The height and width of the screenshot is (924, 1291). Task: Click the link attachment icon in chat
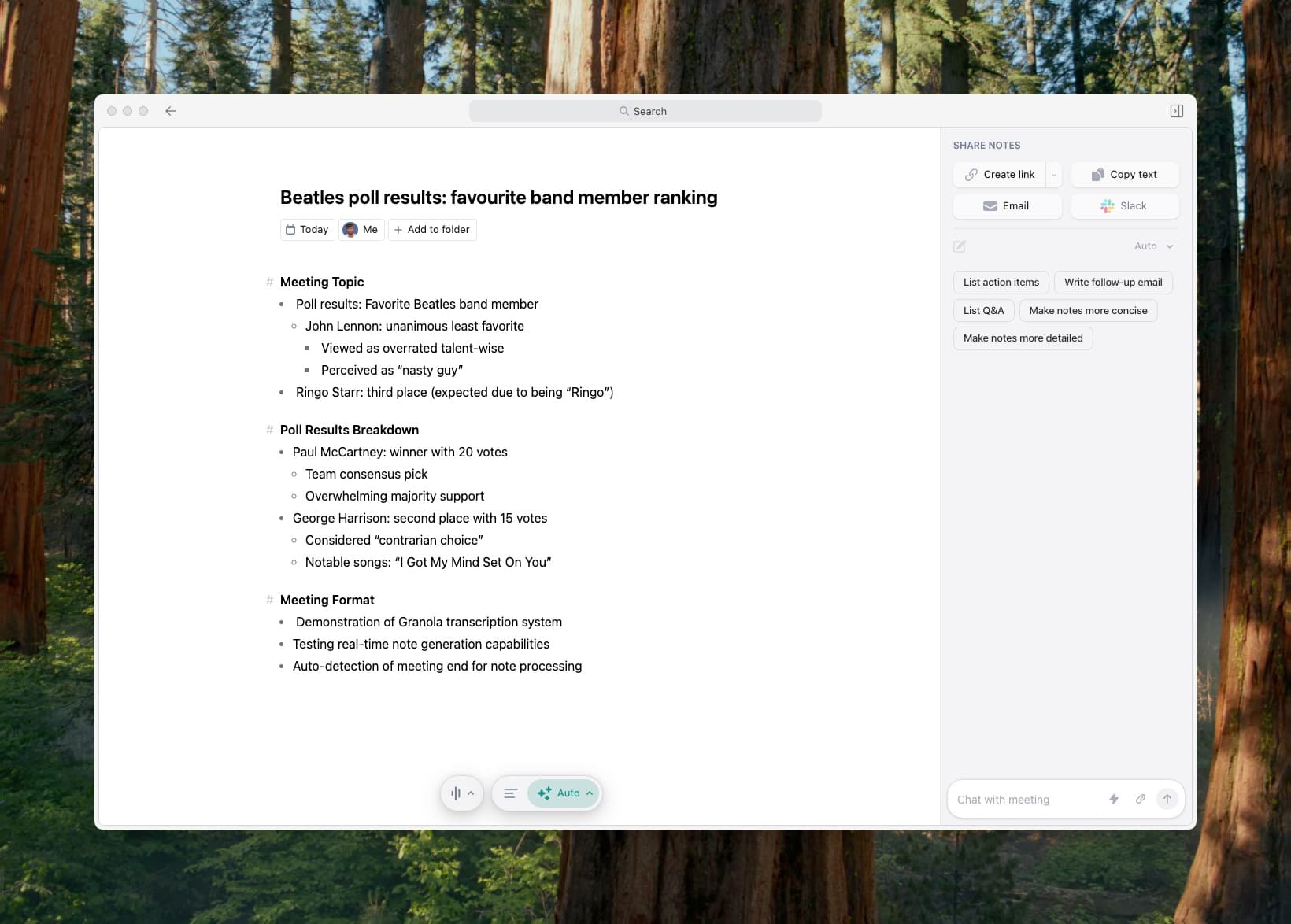click(x=1140, y=799)
